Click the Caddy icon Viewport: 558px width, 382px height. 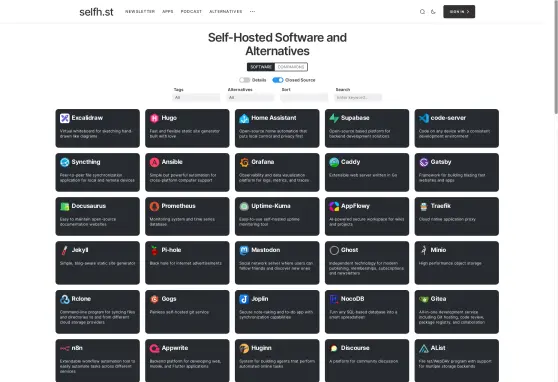(x=334, y=162)
